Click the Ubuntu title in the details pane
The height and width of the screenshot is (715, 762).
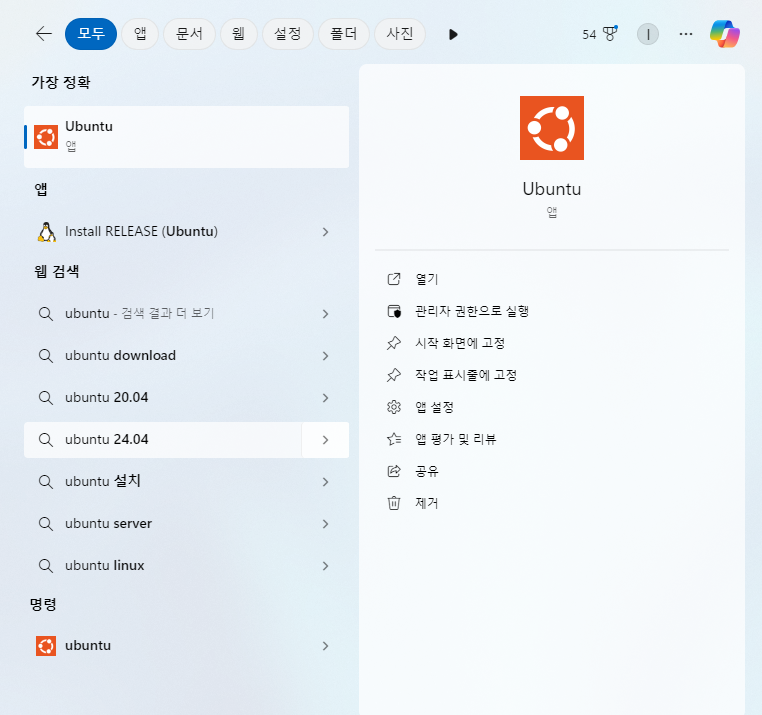(x=552, y=189)
